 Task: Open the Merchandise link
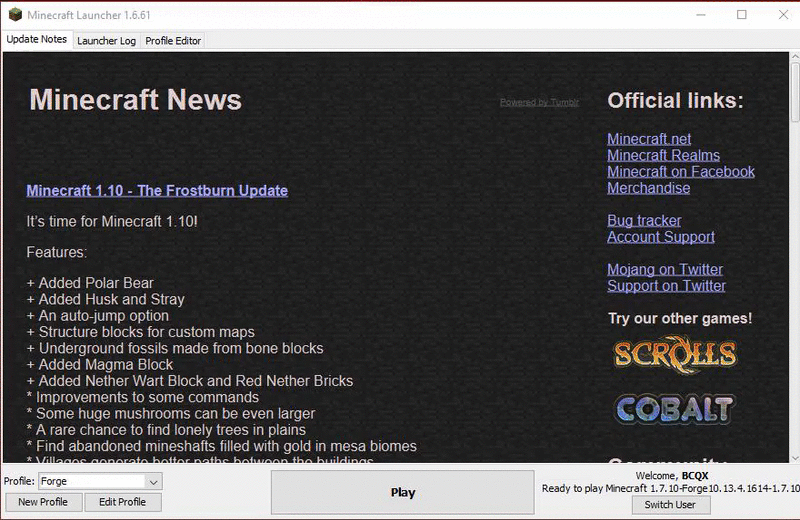coord(648,188)
